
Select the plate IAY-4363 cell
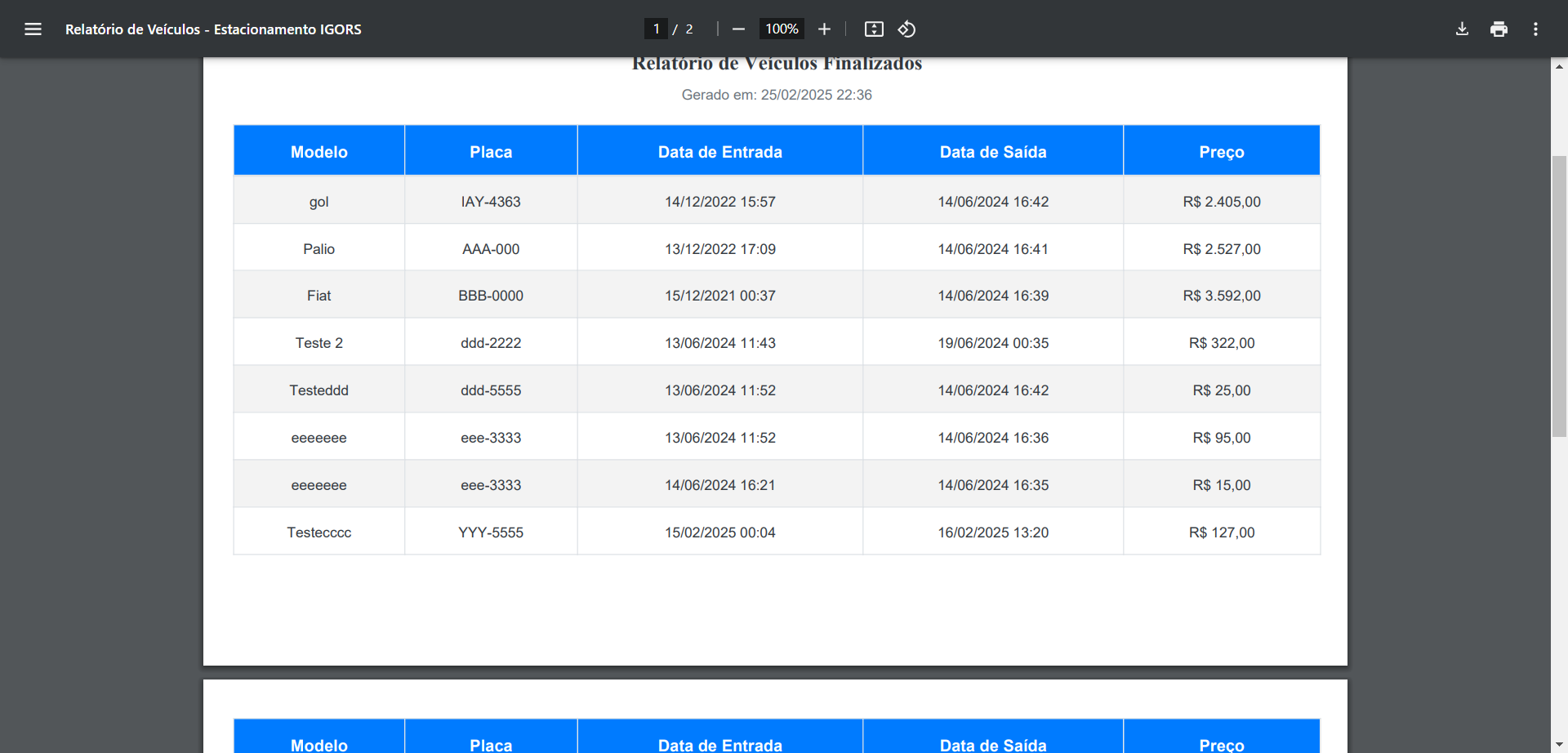[x=490, y=202]
